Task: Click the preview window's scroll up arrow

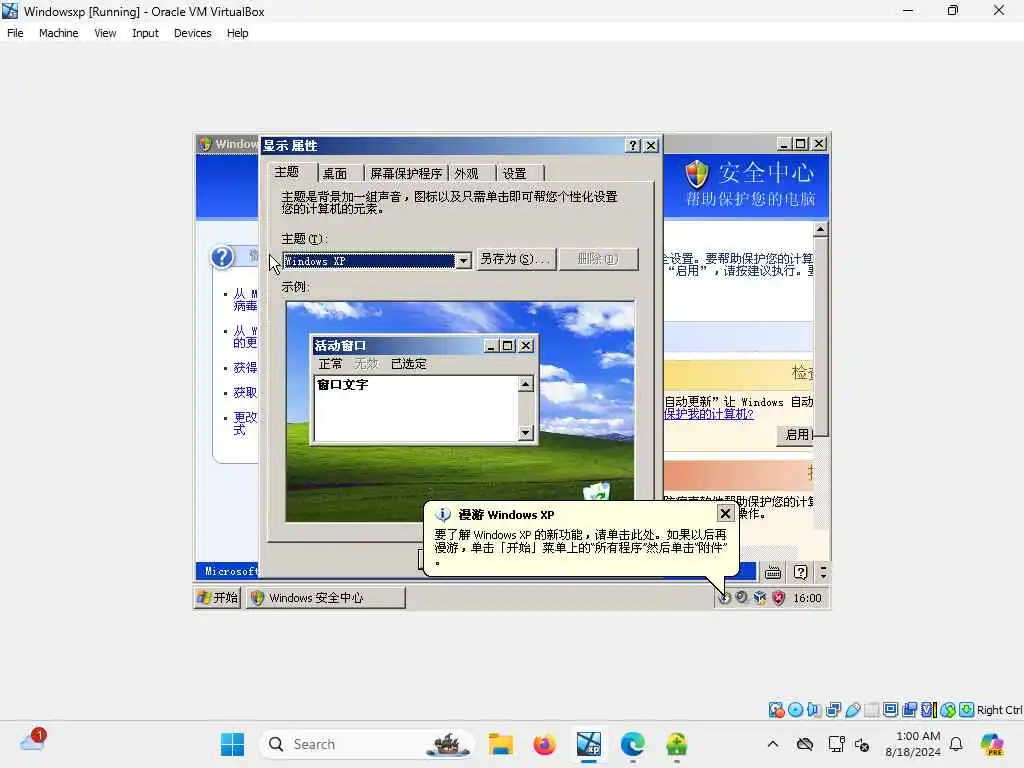Action: click(x=526, y=384)
